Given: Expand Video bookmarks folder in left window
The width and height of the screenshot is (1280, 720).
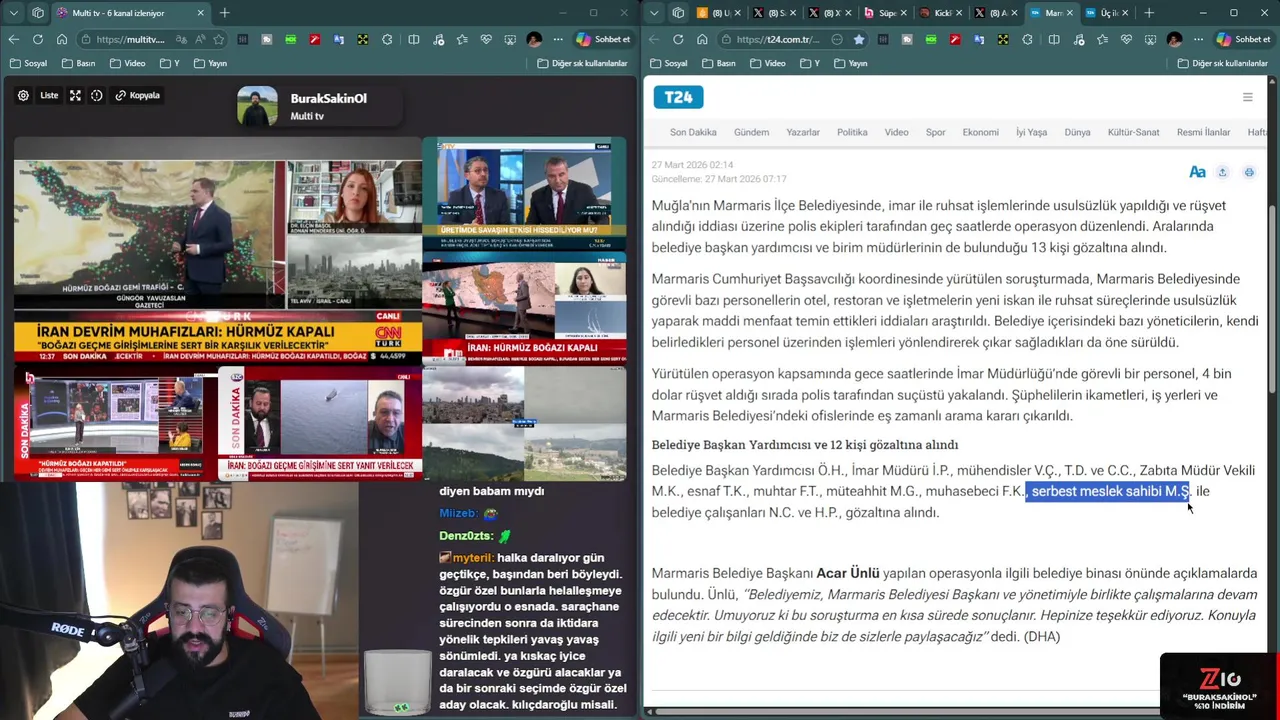Looking at the screenshot, I should [127, 63].
